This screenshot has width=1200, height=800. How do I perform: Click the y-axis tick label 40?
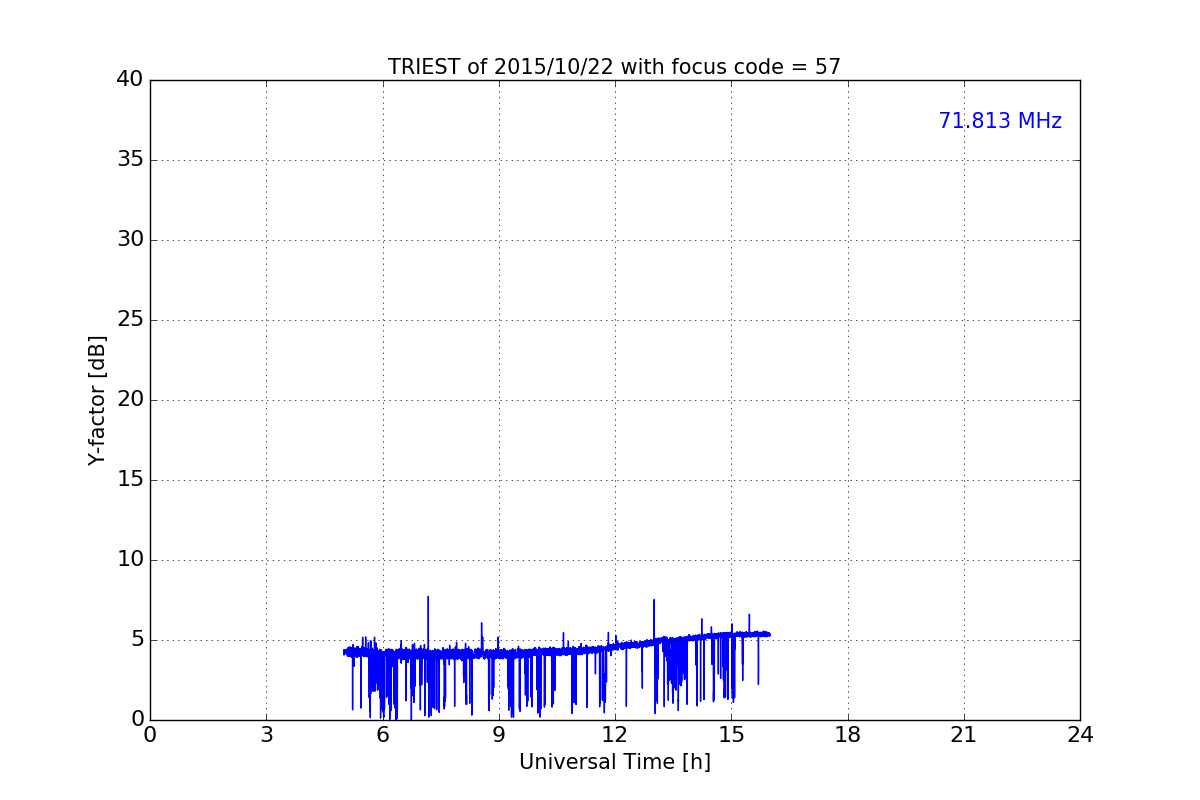130,80
